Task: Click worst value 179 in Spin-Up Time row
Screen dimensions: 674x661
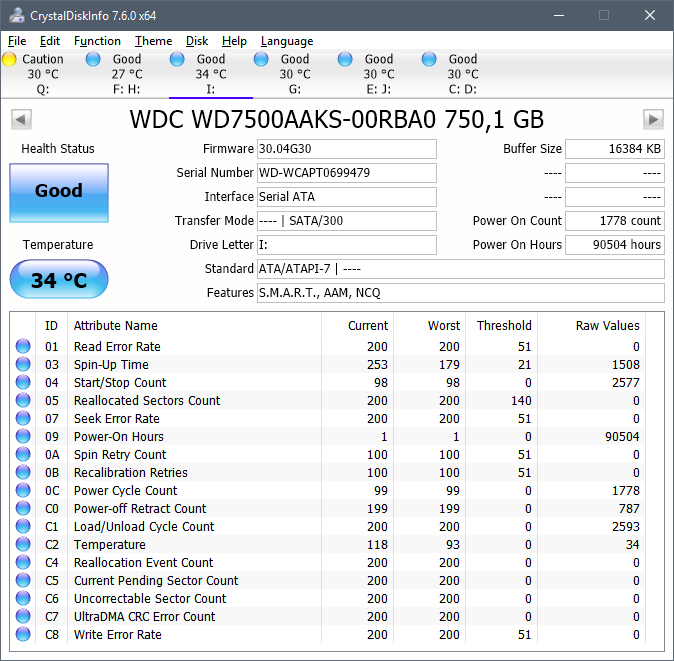Action: [449, 364]
